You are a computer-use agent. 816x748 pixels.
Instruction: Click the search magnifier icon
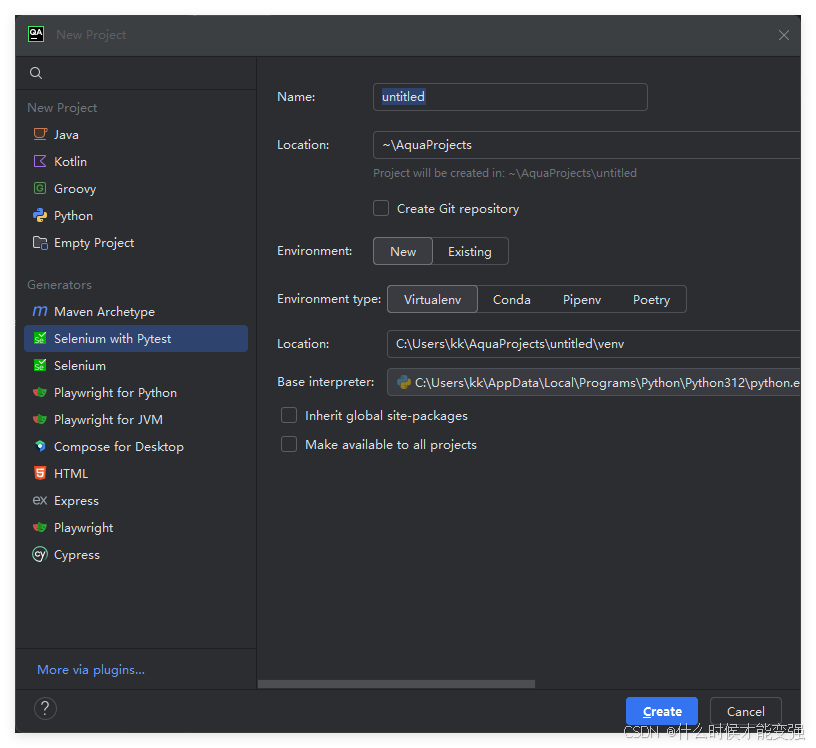[36, 73]
